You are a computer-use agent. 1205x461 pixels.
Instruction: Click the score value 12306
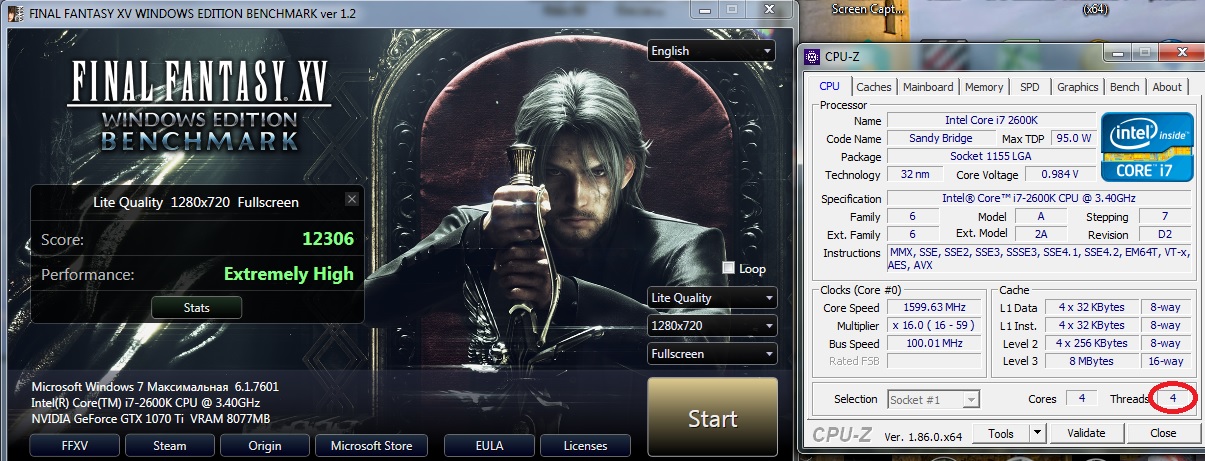pyautogui.click(x=328, y=240)
